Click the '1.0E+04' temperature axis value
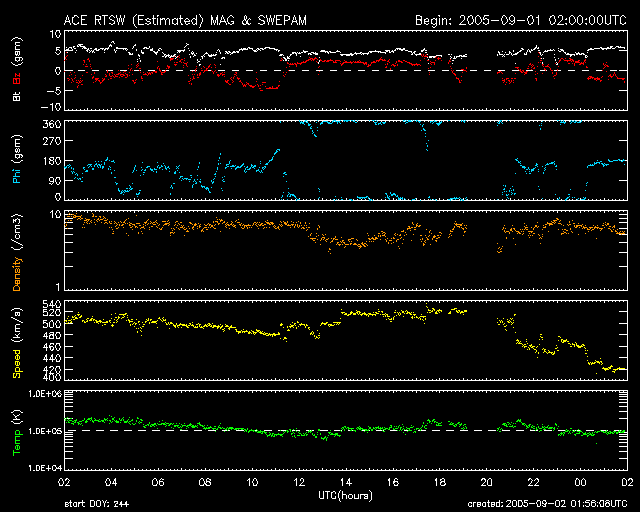This screenshot has width=640, height=512. coord(44,468)
